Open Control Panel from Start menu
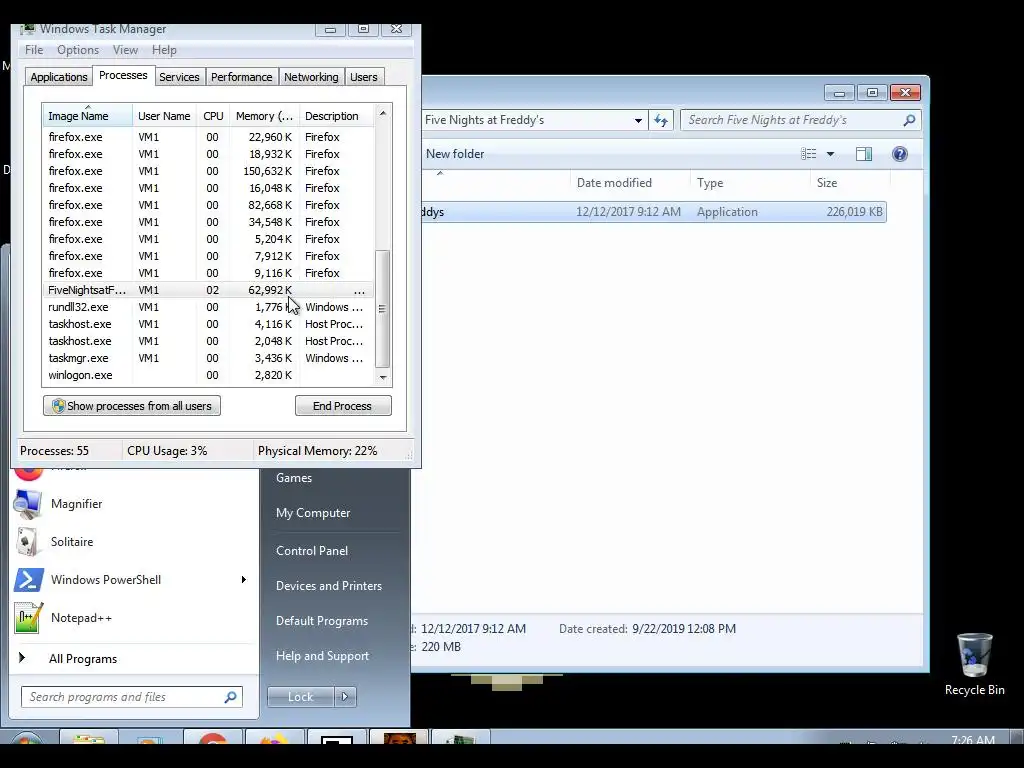Screen dimensions: 1024x768 (x=312, y=551)
